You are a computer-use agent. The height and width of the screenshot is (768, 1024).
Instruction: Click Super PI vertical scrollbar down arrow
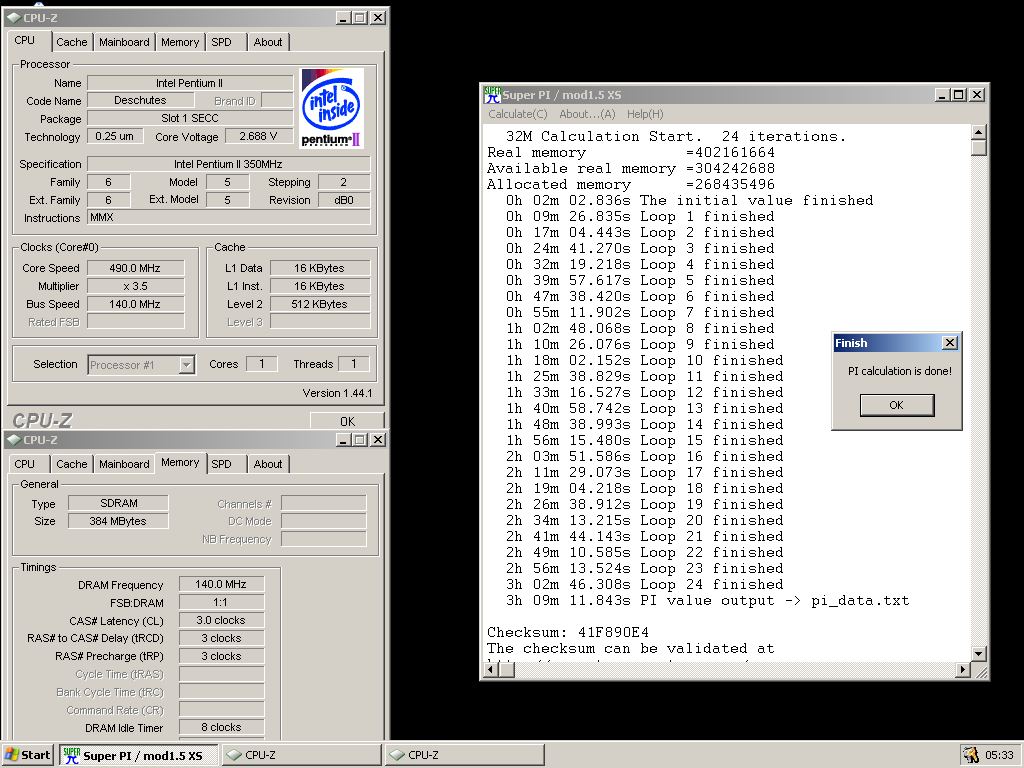[978, 653]
